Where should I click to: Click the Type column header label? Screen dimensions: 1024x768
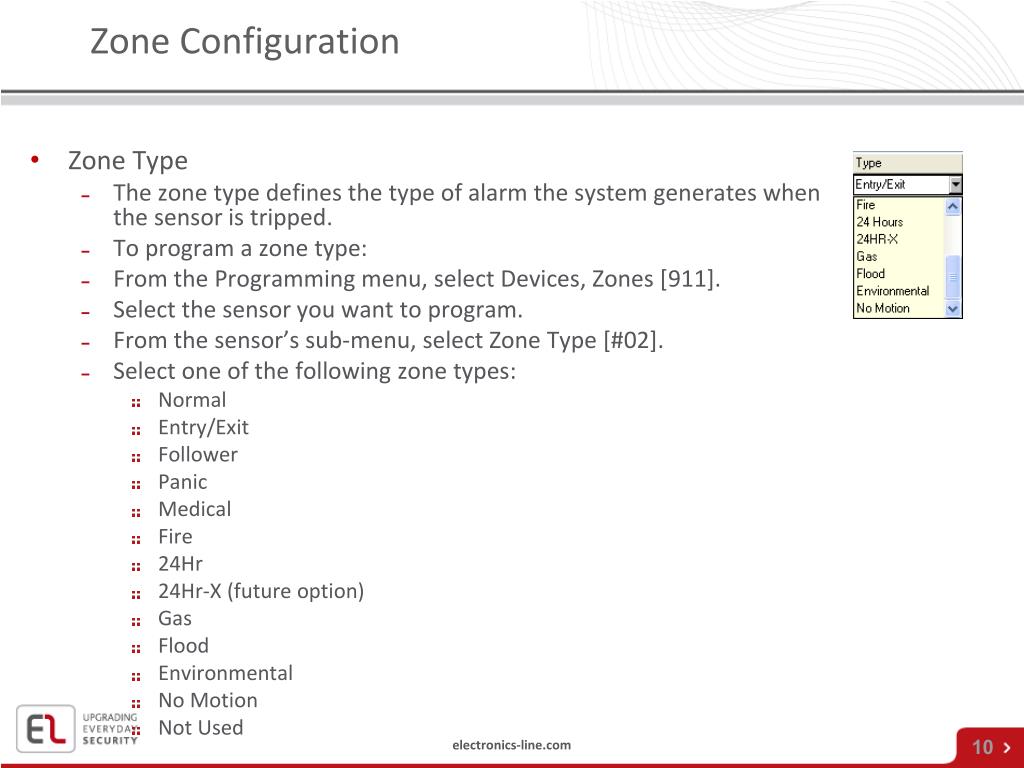[869, 163]
